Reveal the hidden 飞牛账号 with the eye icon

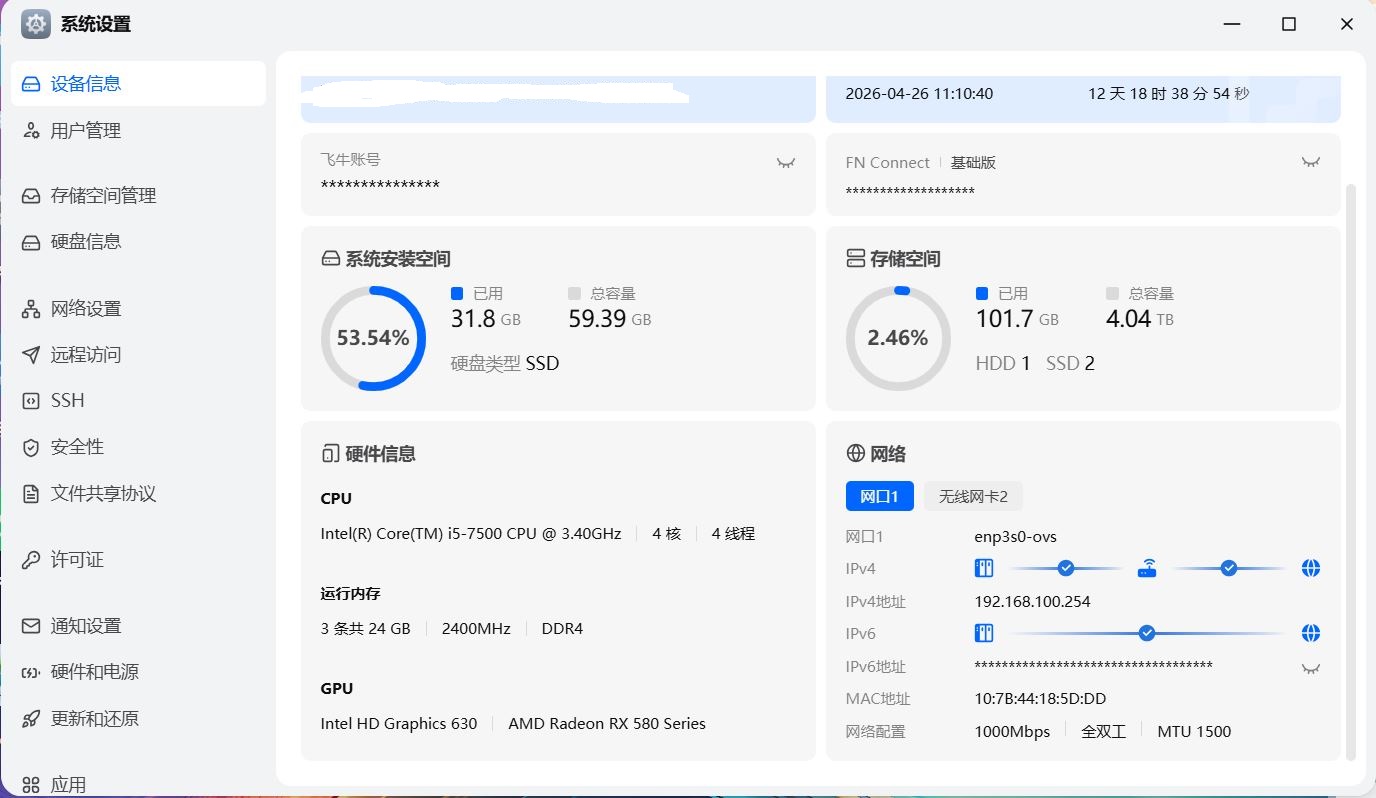(x=786, y=163)
